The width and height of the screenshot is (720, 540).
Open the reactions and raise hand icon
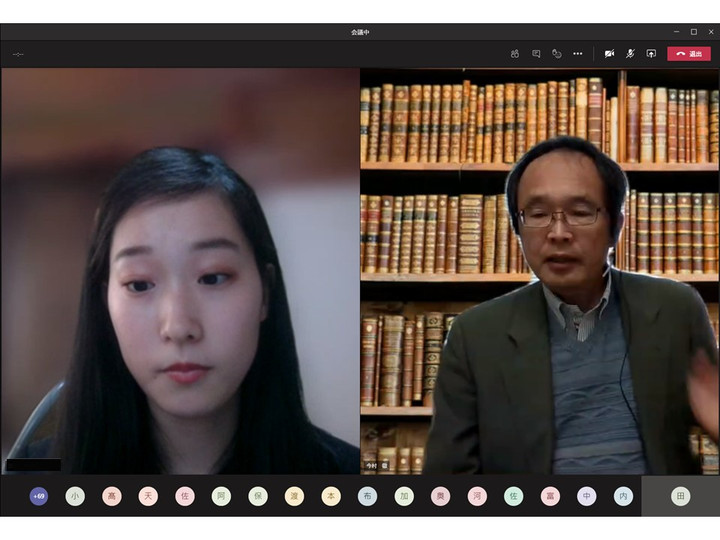point(557,54)
